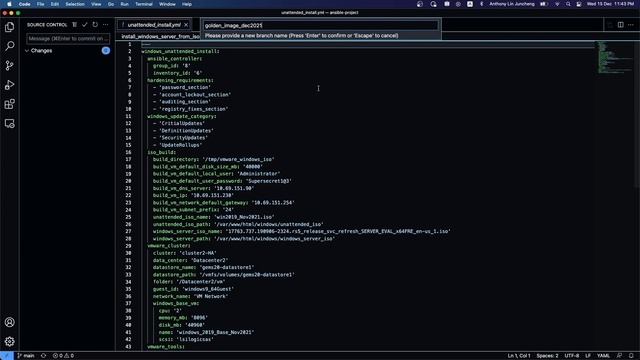Open the Terminal menu
Viewport: 640px width, 360px height.
144,4
